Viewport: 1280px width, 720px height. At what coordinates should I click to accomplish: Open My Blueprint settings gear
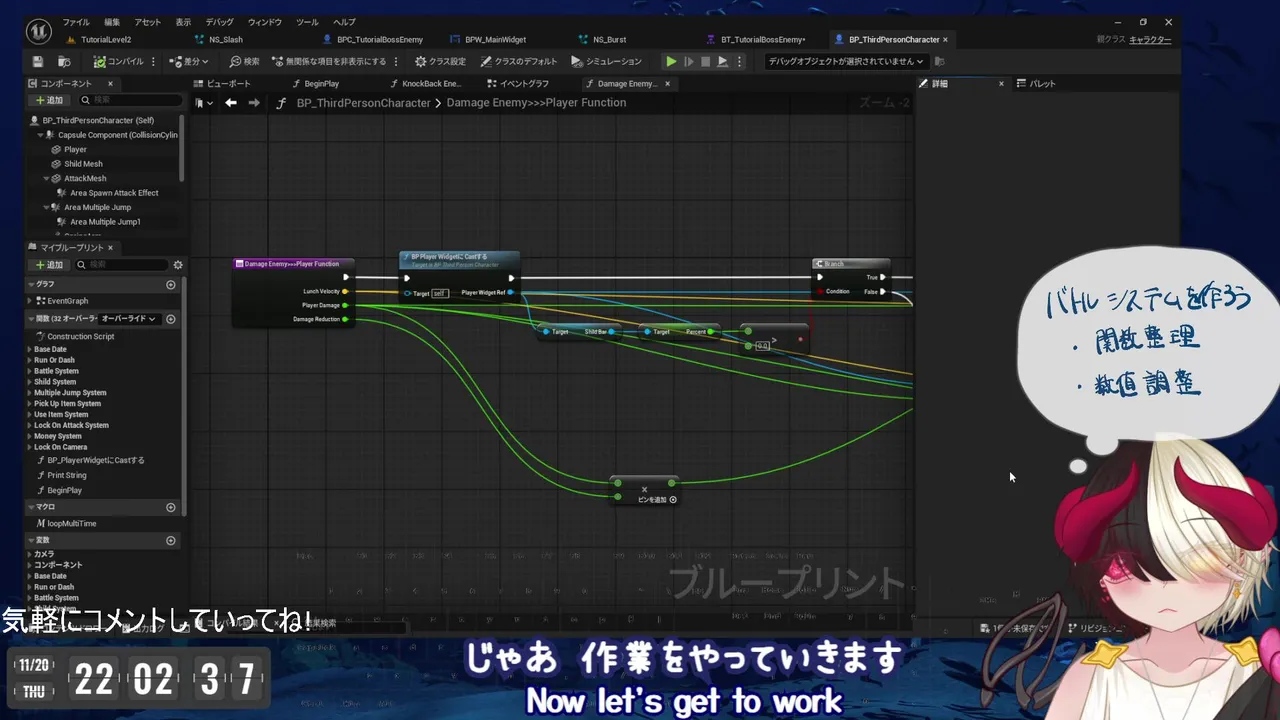tap(178, 265)
